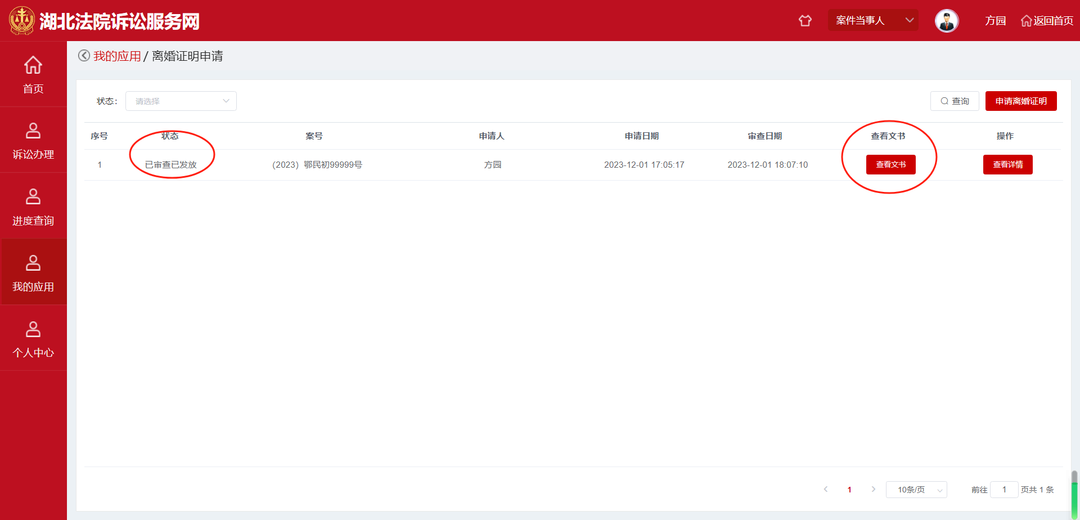Open 个人中心 in the sidebar
Image resolution: width=1080 pixels, height=520 pixels.
33,339
